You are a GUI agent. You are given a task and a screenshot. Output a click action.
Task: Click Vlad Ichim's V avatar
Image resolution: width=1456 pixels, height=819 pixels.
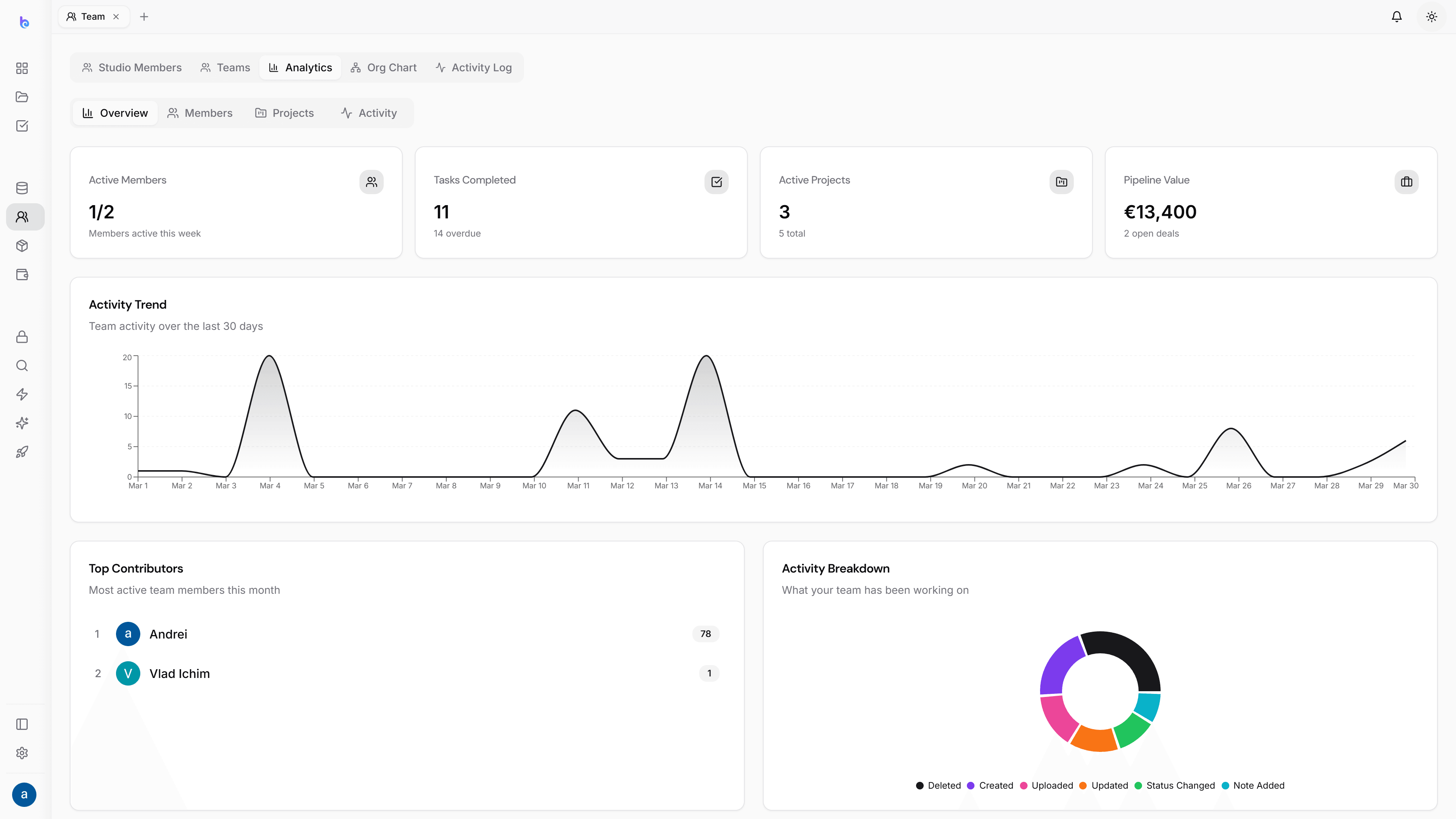[128, 673]
